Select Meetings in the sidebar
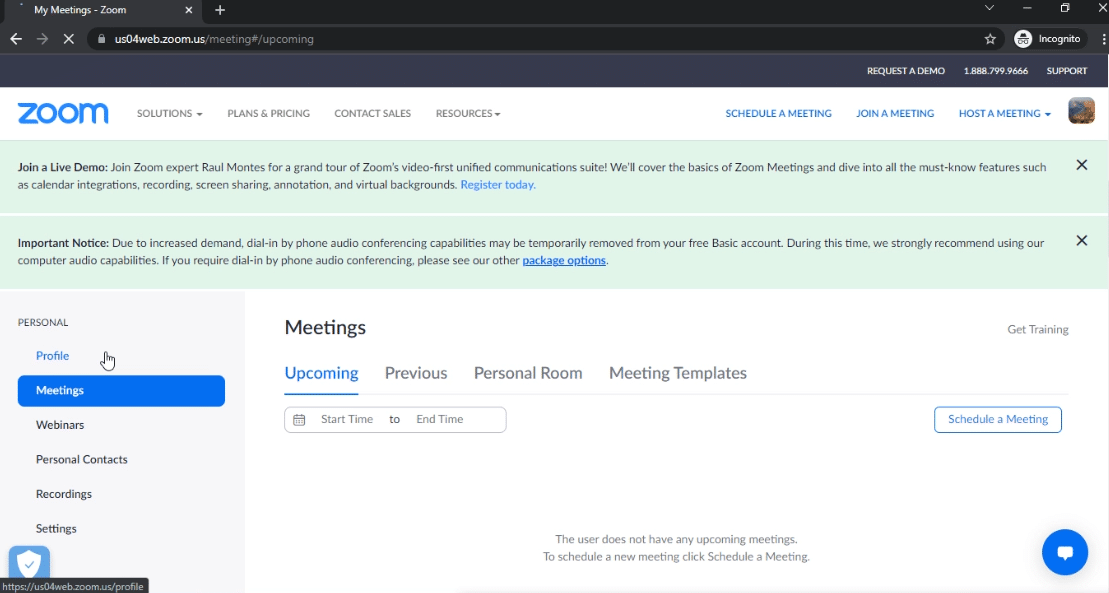 pos(121,391)
